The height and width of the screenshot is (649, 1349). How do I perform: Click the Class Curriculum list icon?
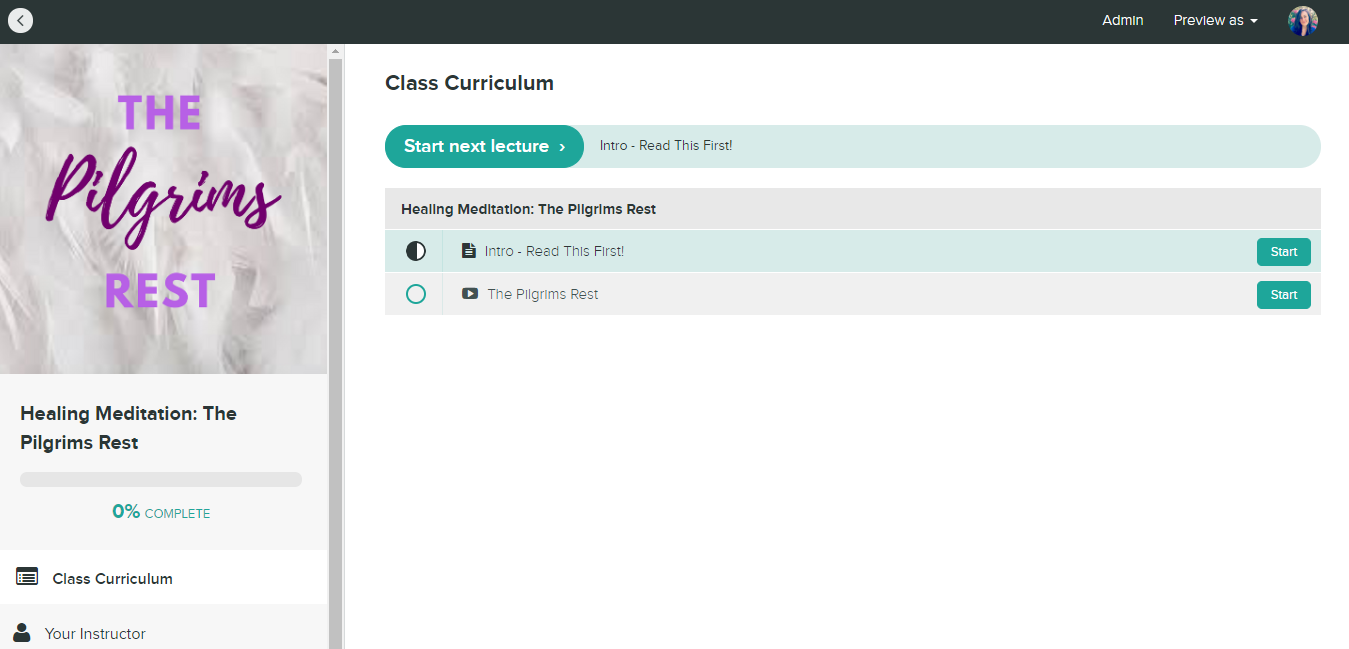[x=27, y=577]
